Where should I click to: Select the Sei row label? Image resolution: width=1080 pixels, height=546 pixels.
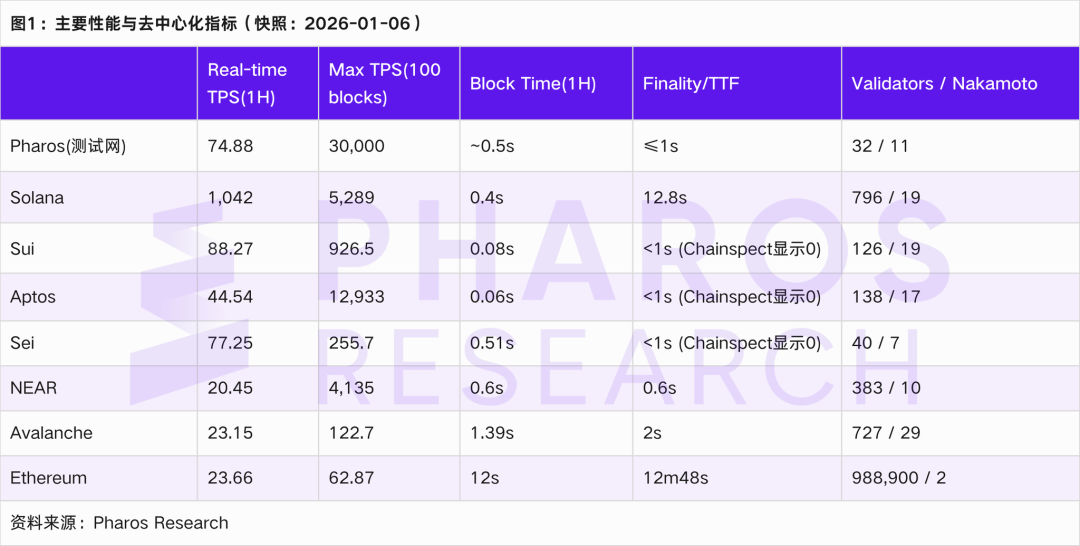23,343
